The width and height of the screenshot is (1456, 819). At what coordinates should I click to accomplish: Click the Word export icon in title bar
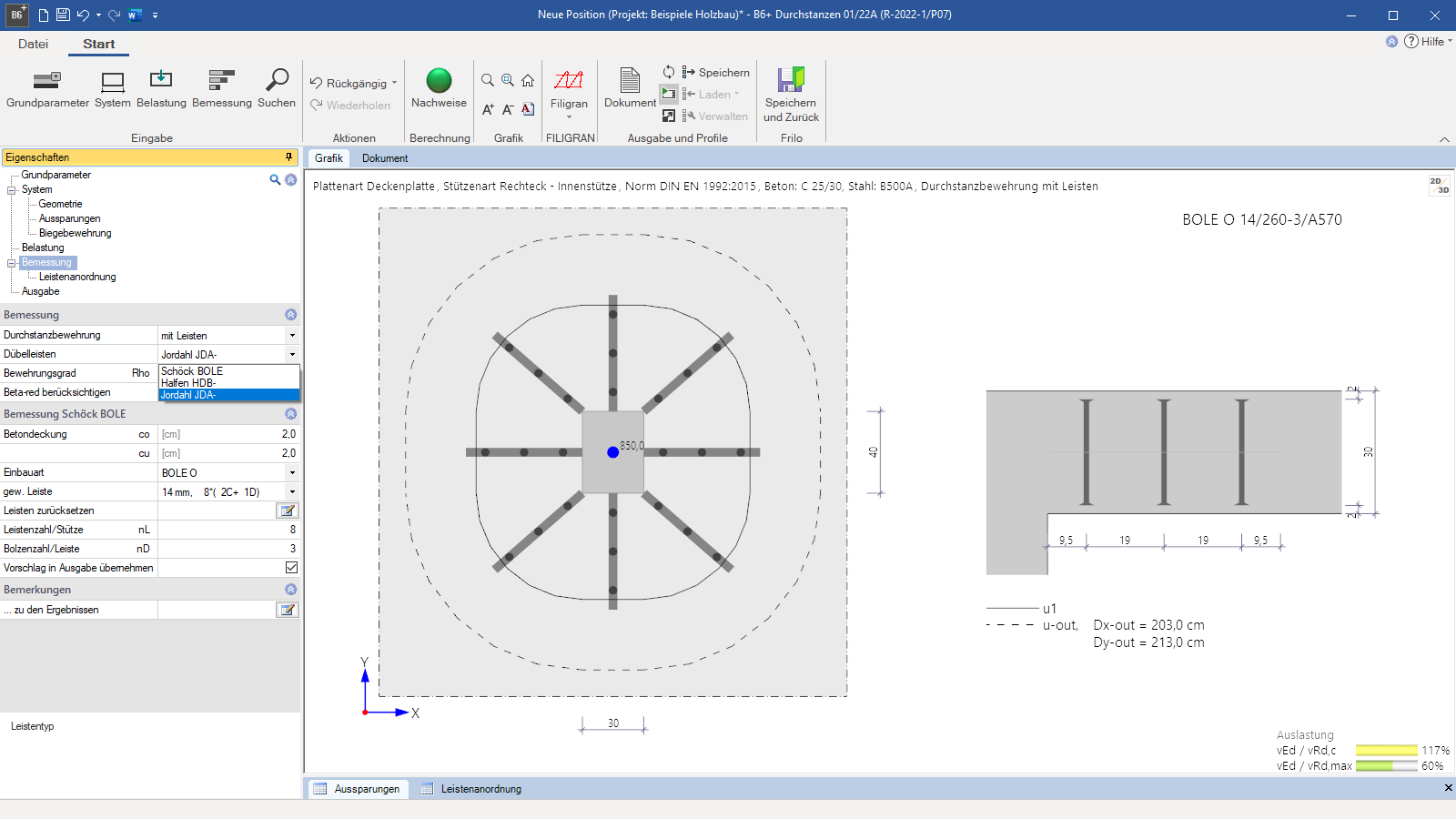(135, 15)
